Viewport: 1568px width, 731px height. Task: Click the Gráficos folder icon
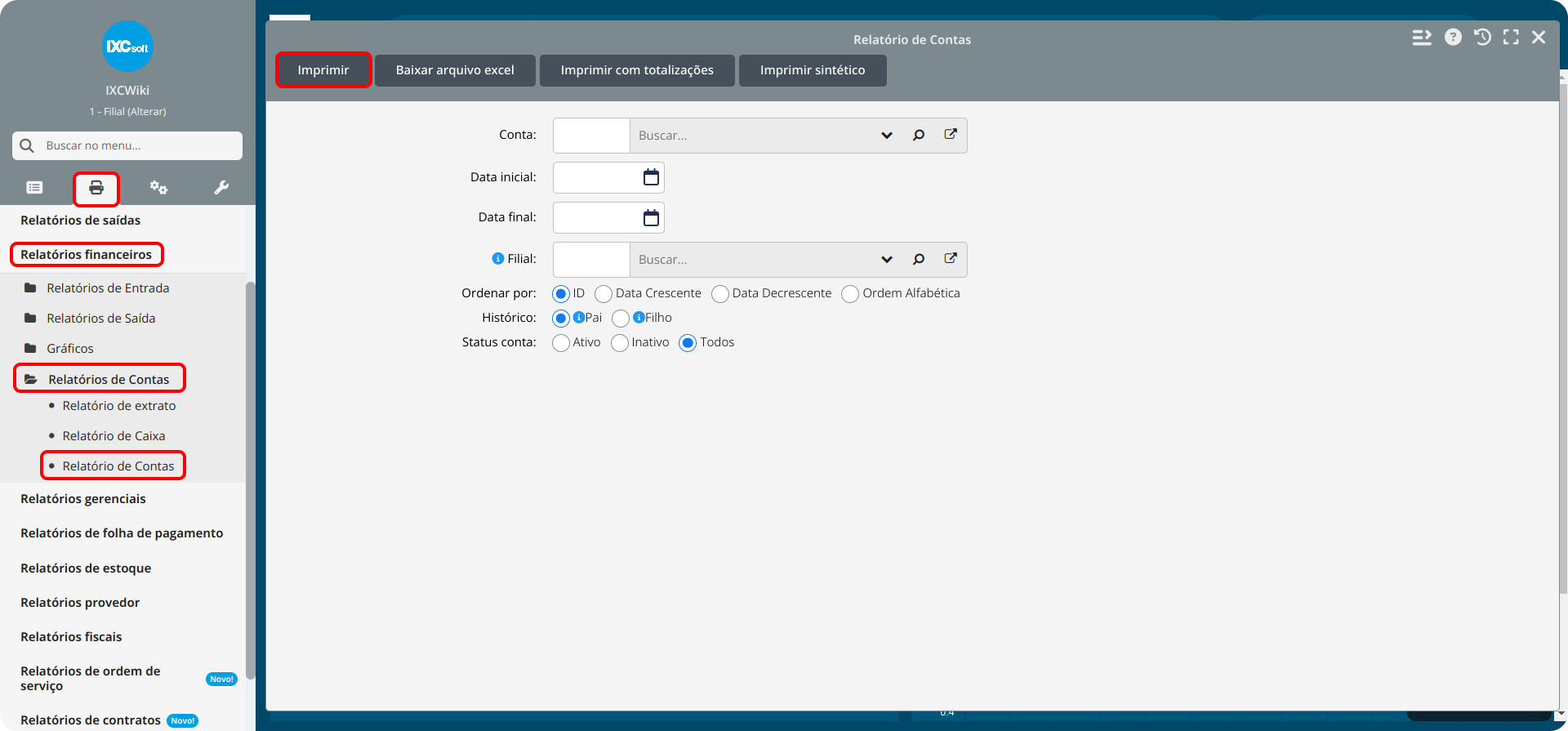[30, 348]
